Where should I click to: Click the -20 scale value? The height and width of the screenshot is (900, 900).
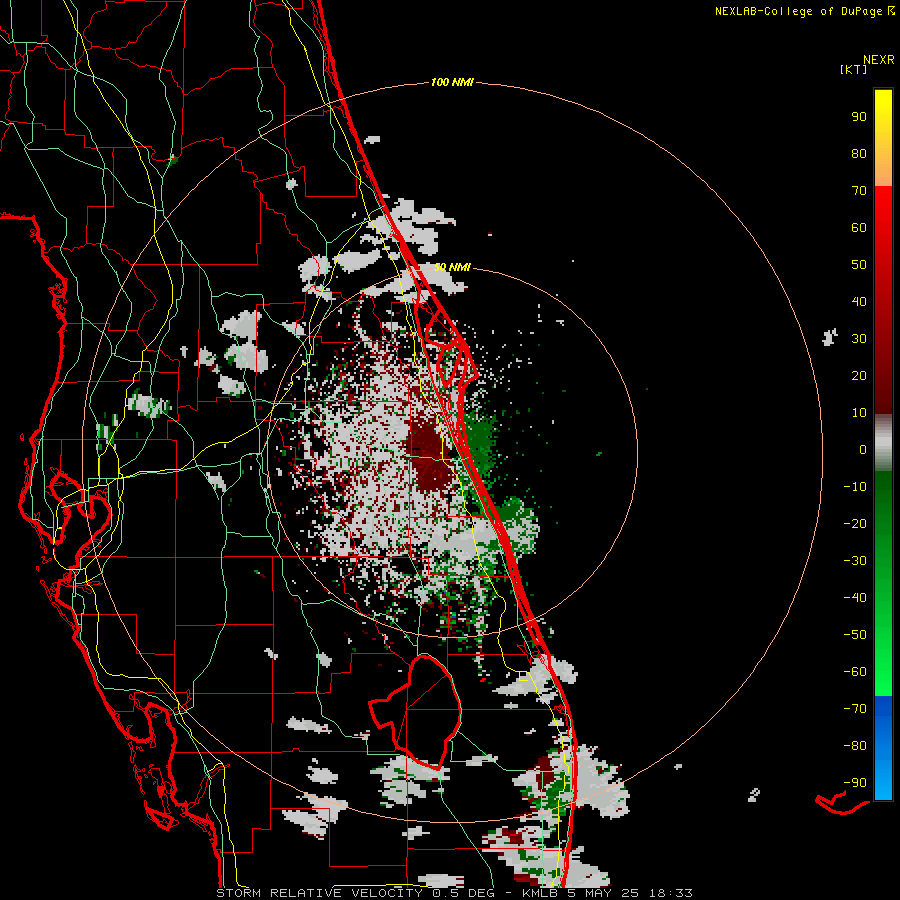(855, 524)
